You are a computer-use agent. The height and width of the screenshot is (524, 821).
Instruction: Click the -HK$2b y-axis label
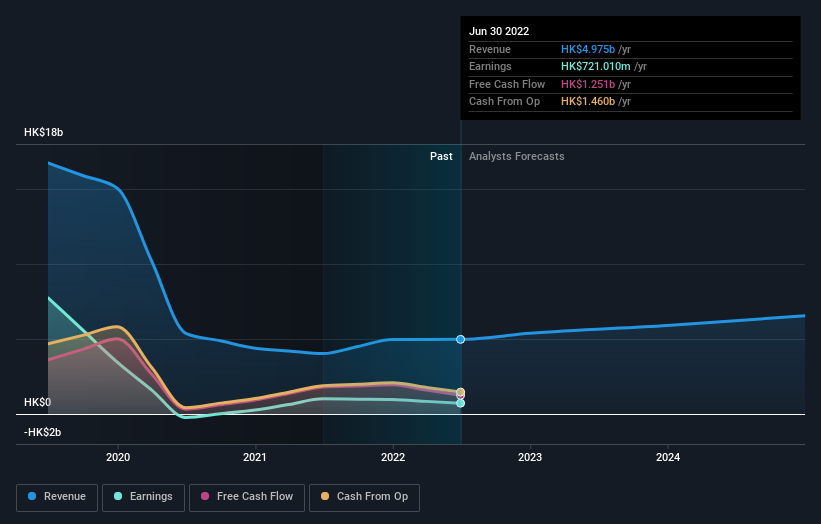(42, 432)
